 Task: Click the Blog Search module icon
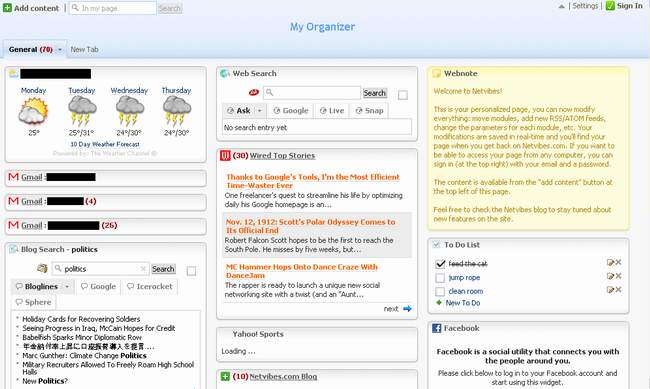point(14,249)
